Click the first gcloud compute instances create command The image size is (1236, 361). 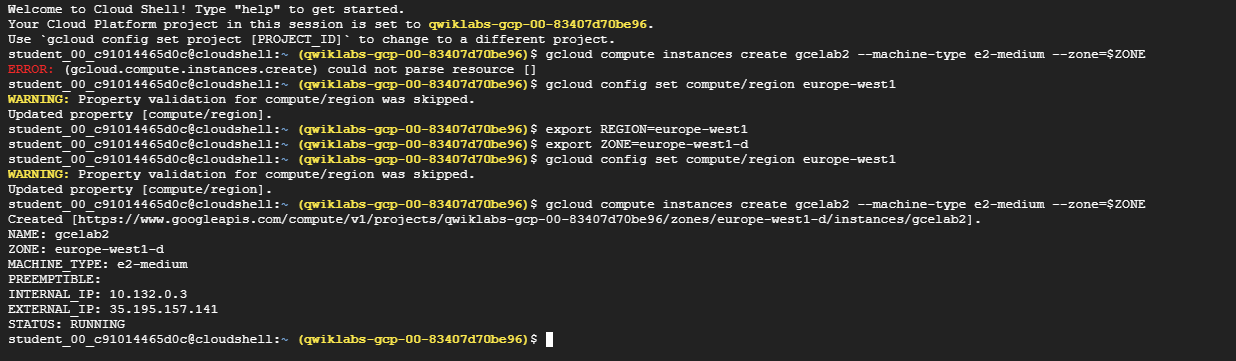(846, 54)
